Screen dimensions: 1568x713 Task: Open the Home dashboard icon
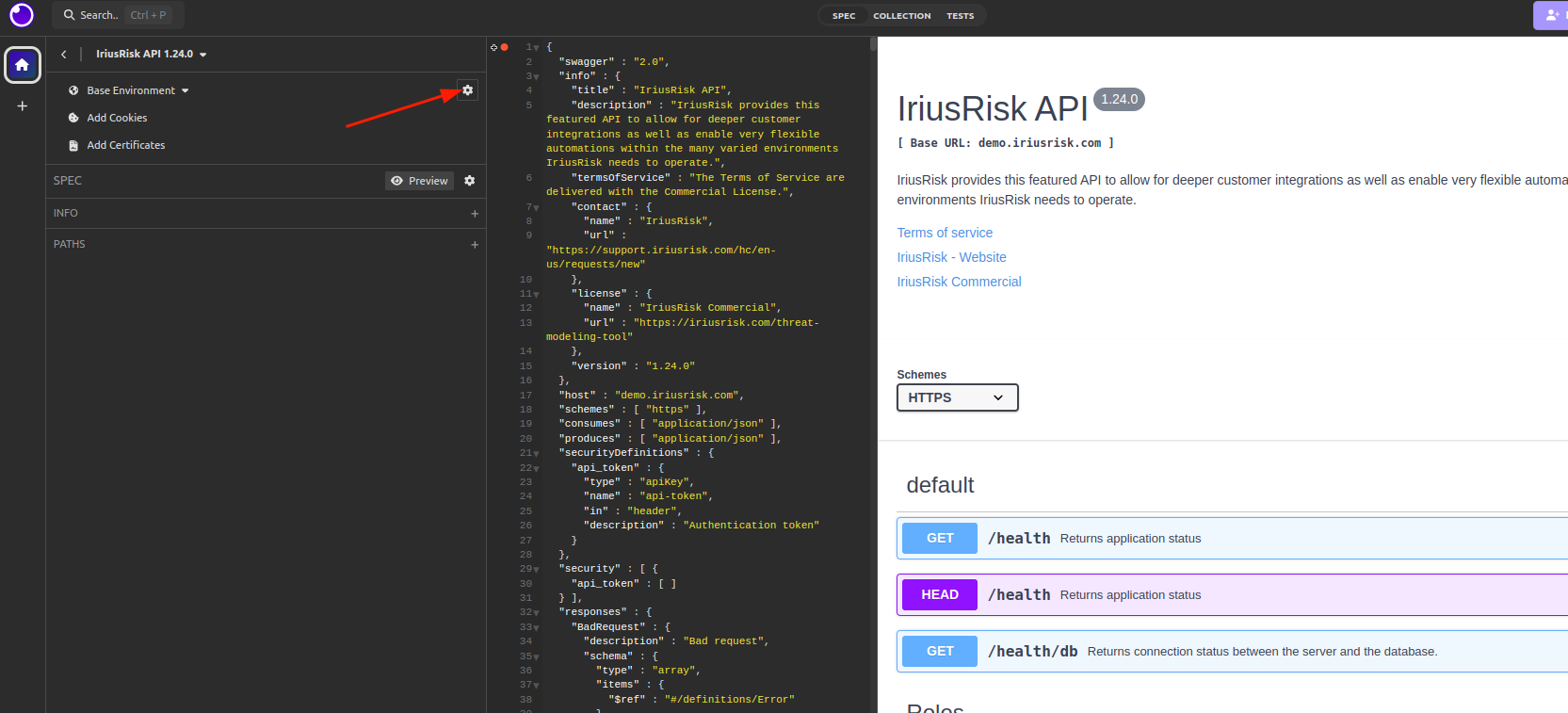[x=23, y=65]
